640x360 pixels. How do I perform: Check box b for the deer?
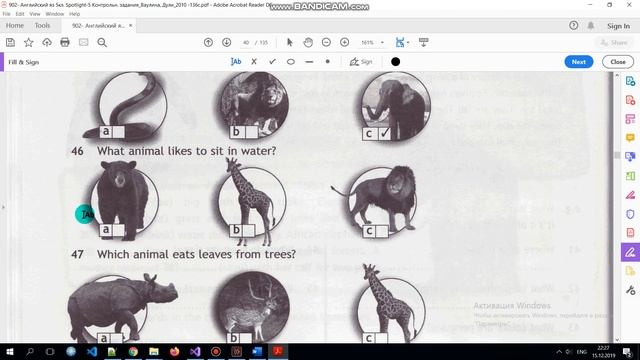click(246, 338)
